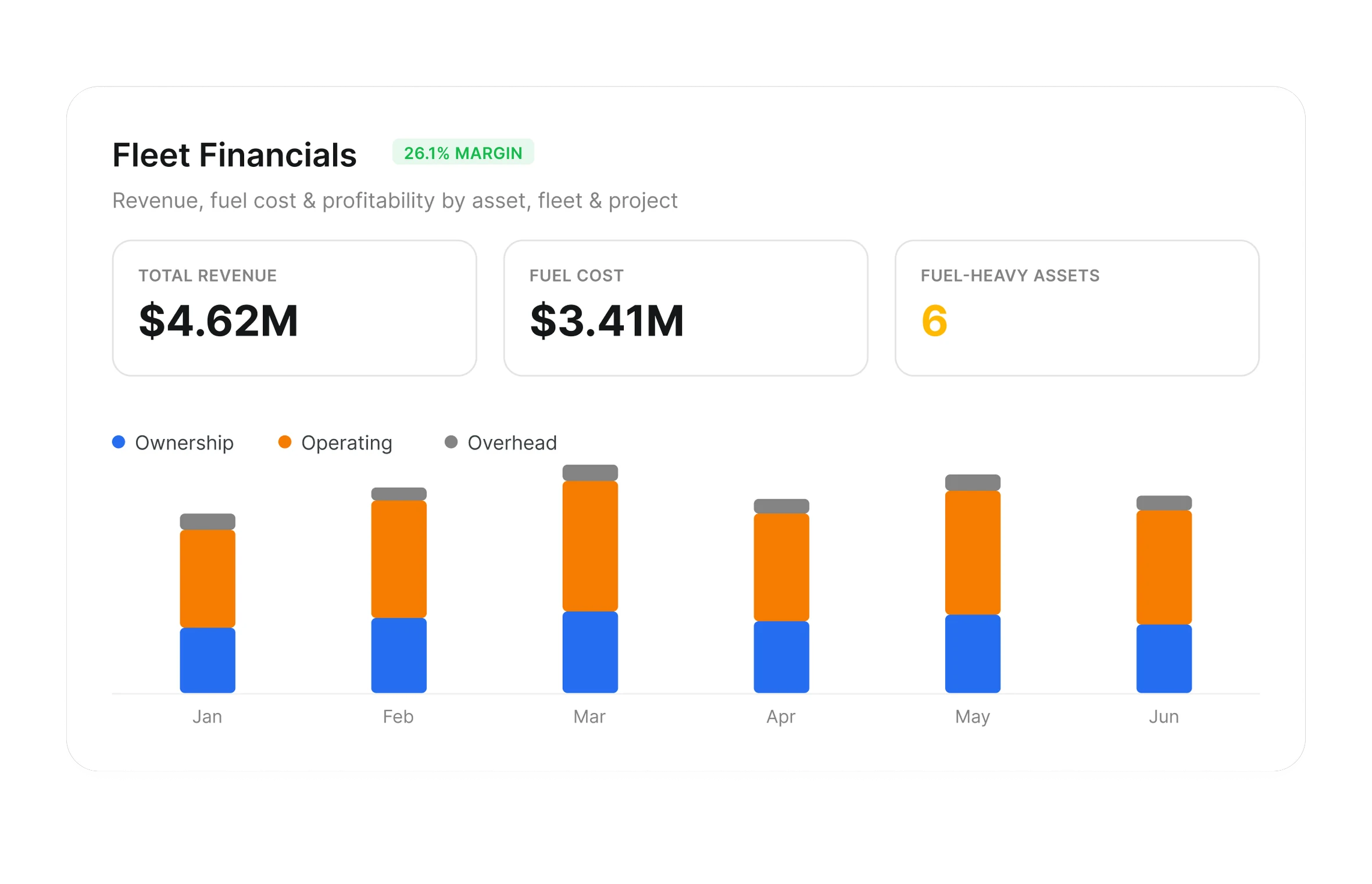Click the Jun axis label
The image size is (1372, 884).
[1164, 716]
